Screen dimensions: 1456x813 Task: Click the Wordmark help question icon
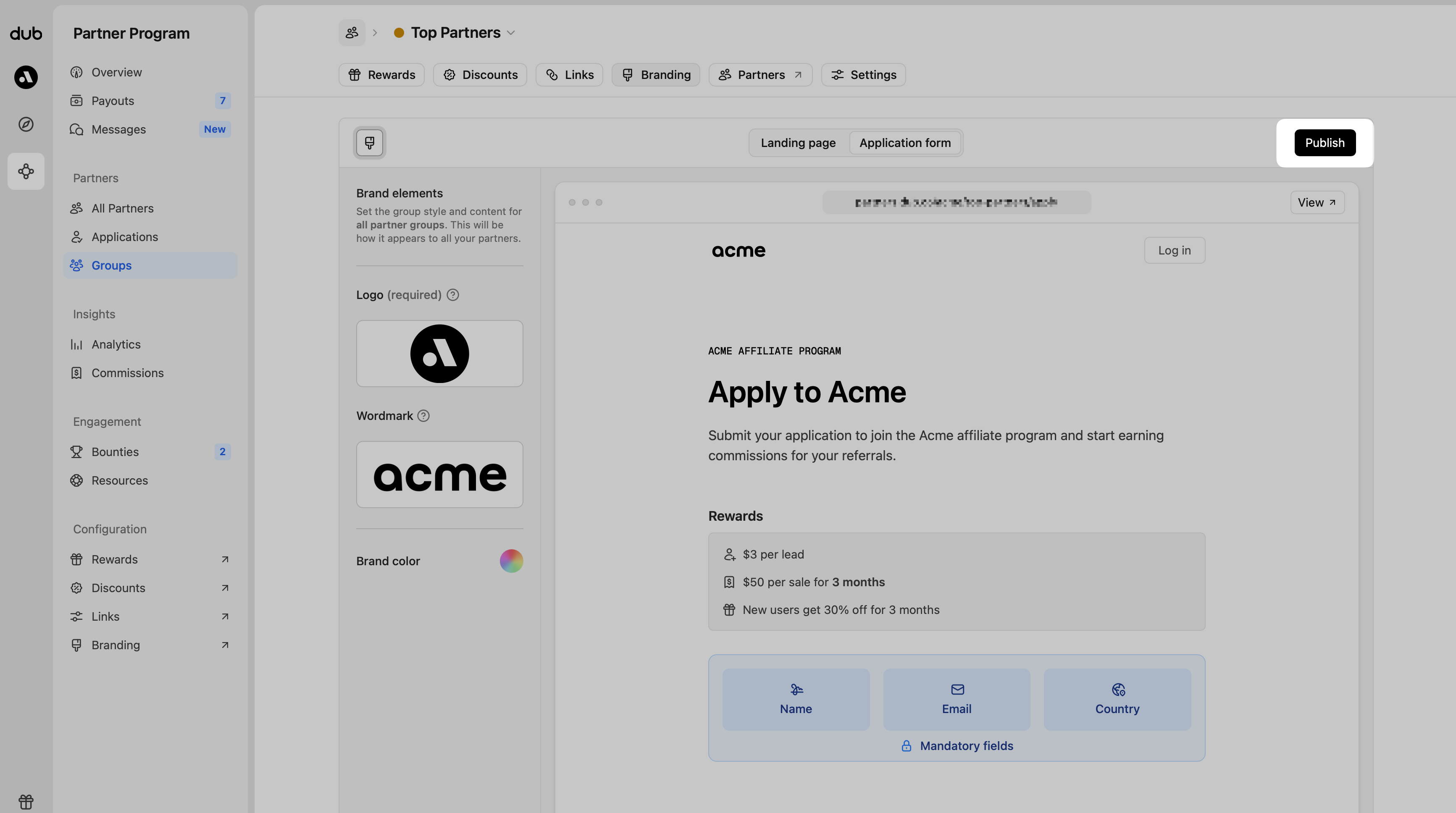coord(423,416)
